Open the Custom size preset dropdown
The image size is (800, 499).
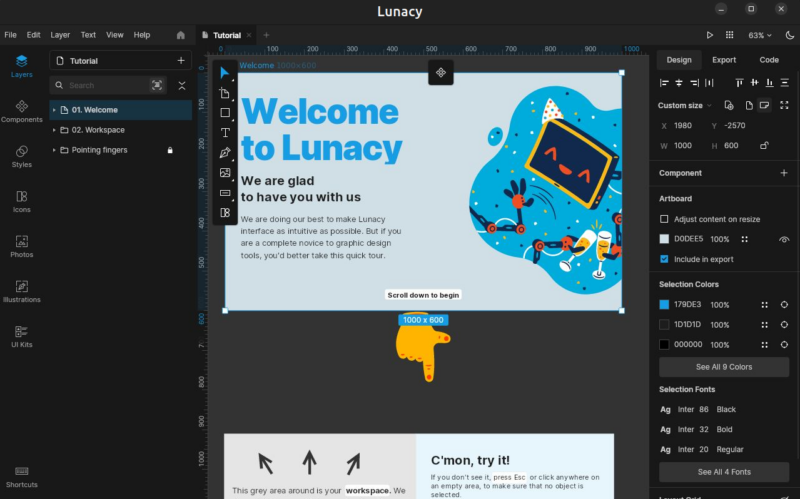[685, 106]
